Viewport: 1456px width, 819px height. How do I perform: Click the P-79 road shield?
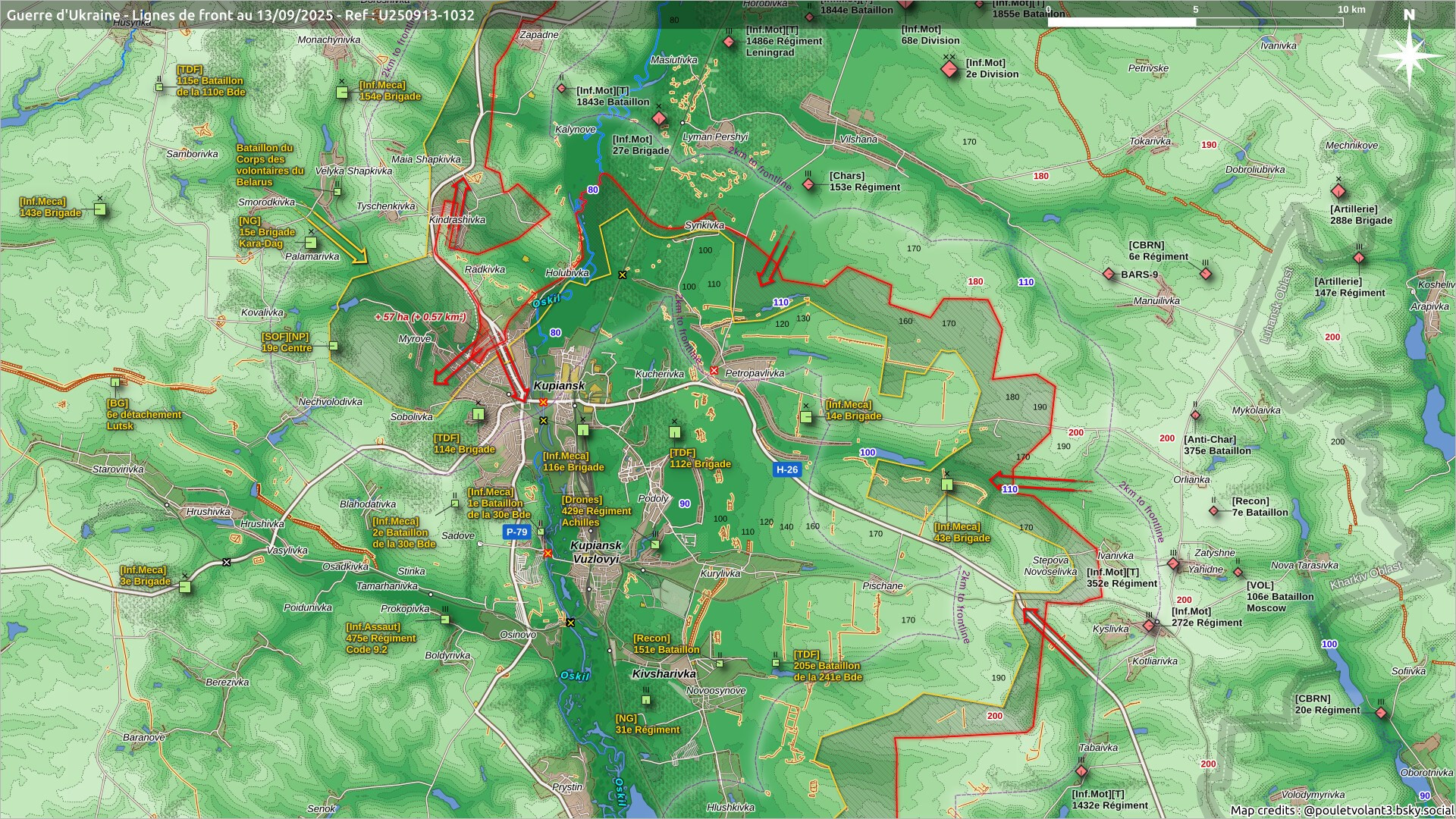click(516, 532)
